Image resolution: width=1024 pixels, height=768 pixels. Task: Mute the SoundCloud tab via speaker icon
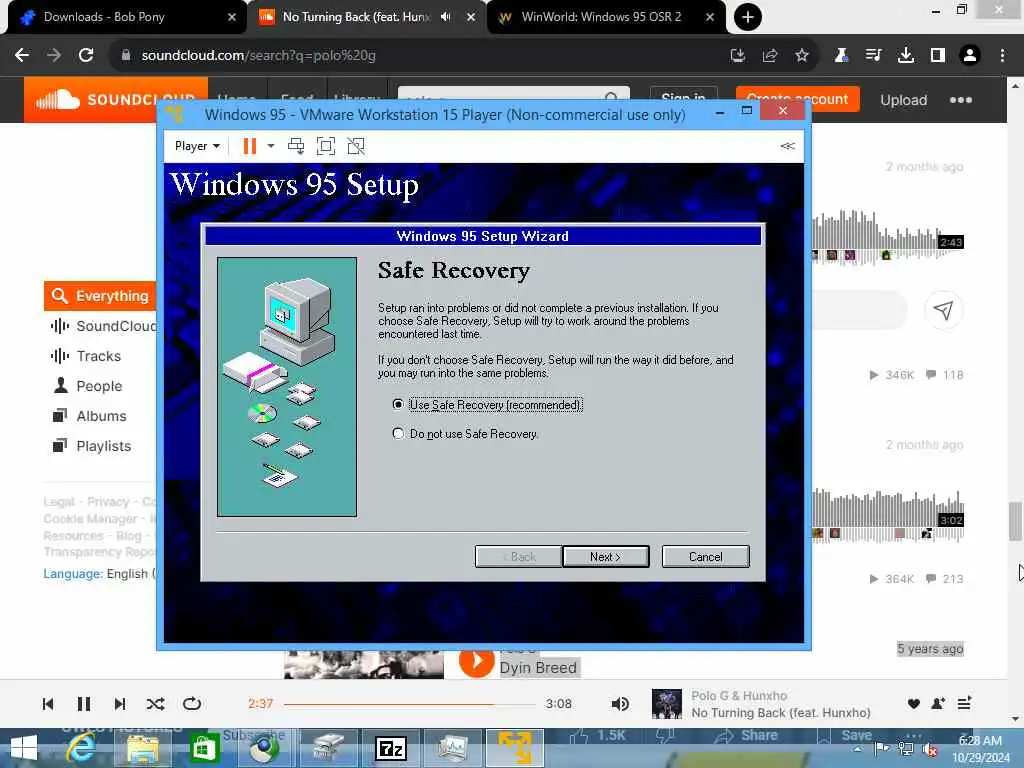pos(445,17)
